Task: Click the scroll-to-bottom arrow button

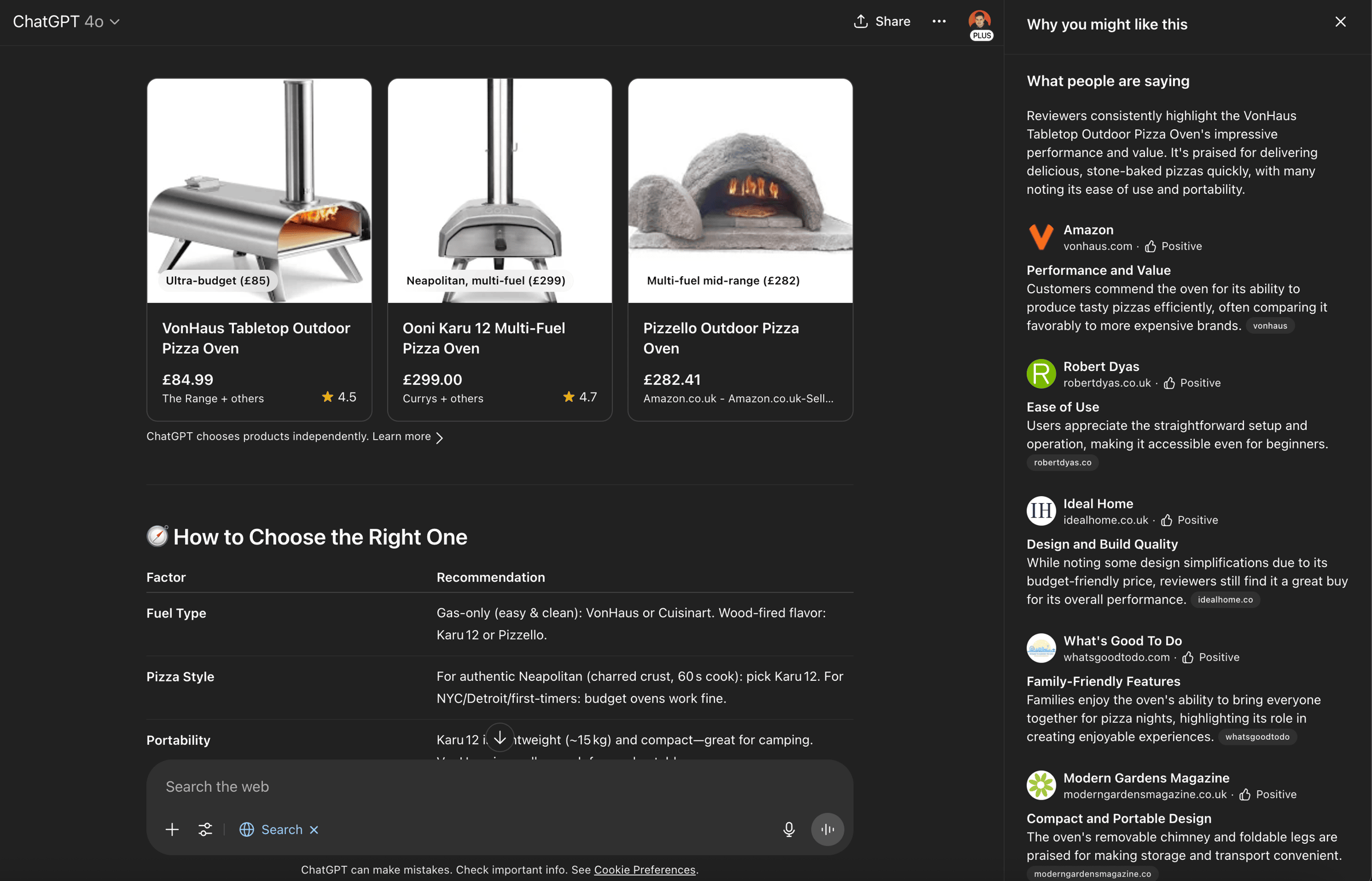Action: 500,738
